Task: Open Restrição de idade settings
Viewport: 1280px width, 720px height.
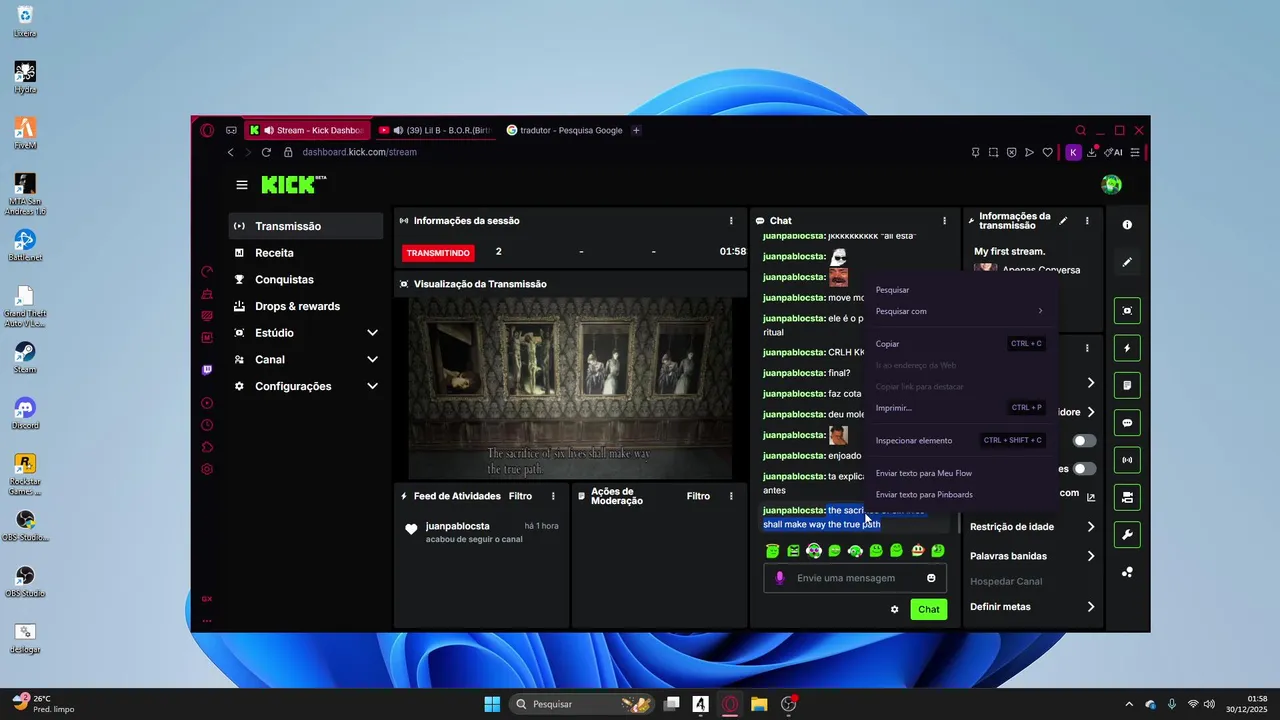Action: pyautogui.click(x=1032, y=527)
